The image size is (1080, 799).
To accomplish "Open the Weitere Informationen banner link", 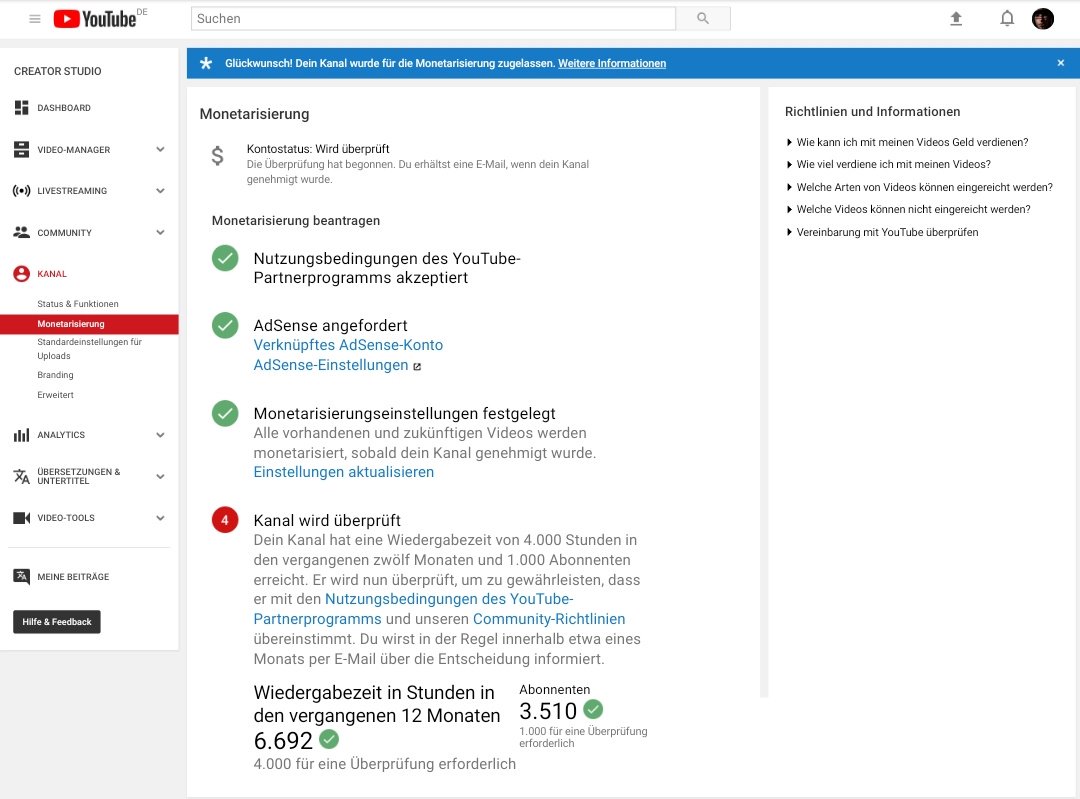I will 612,63.
